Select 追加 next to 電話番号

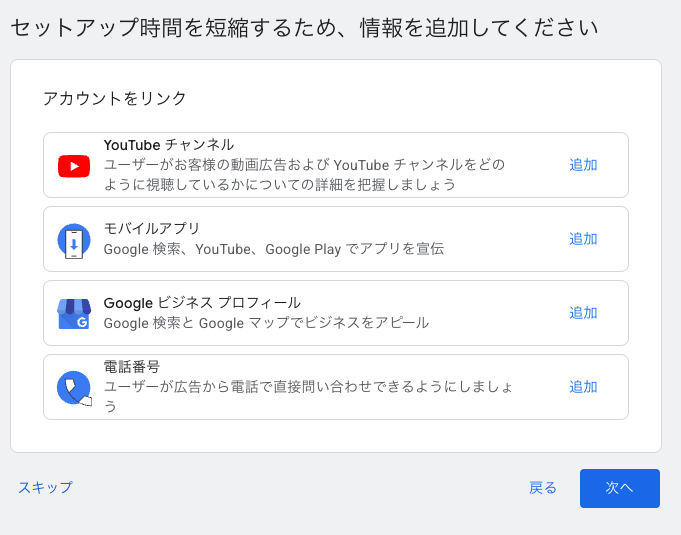pyautogui.click(x=583, y=387)
